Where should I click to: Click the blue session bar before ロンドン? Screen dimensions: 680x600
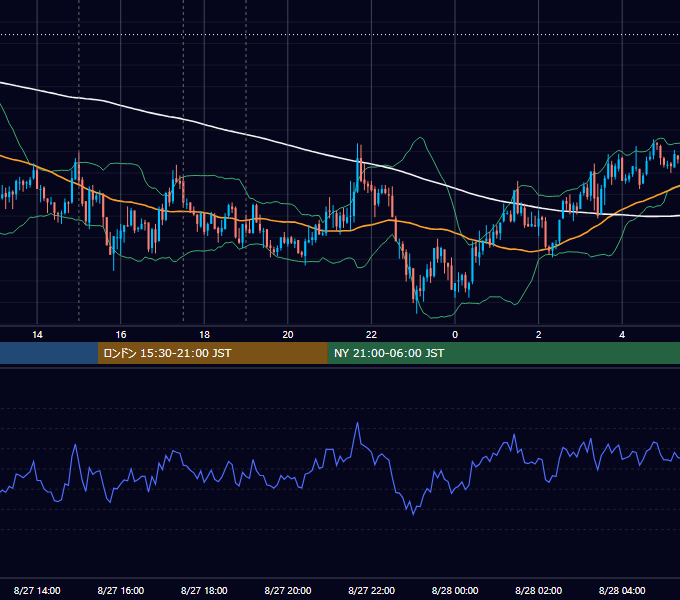(x=49, y=353)
